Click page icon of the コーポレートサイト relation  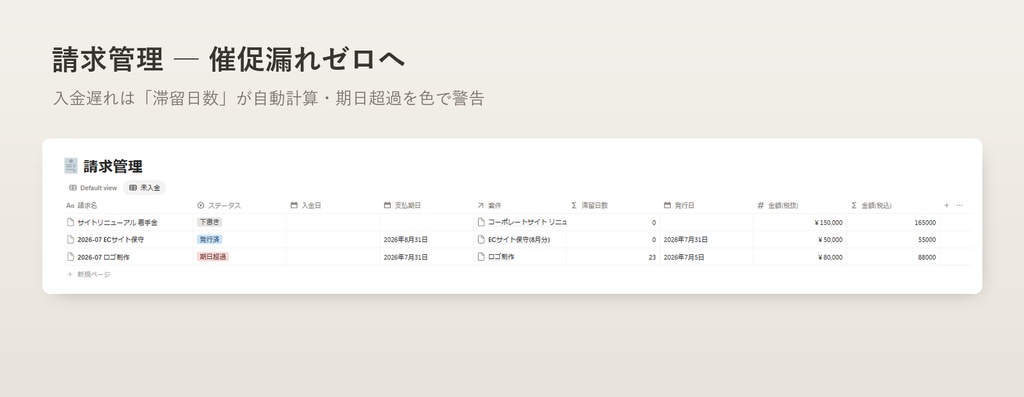tap(481, 222)
